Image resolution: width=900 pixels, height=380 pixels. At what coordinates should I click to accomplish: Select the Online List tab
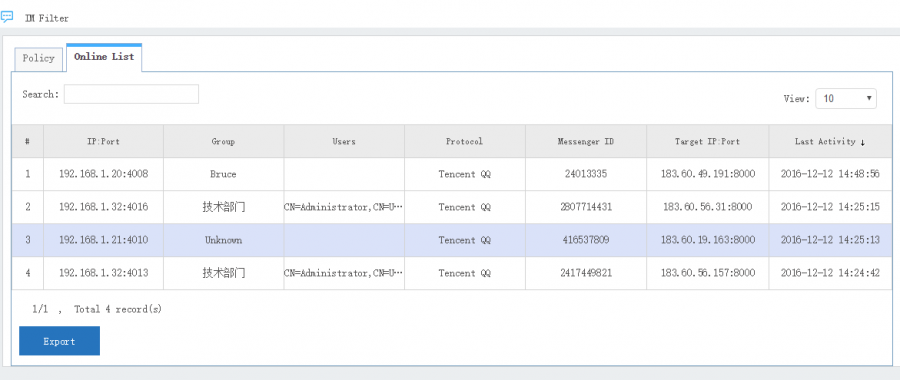tap(104, 57)
